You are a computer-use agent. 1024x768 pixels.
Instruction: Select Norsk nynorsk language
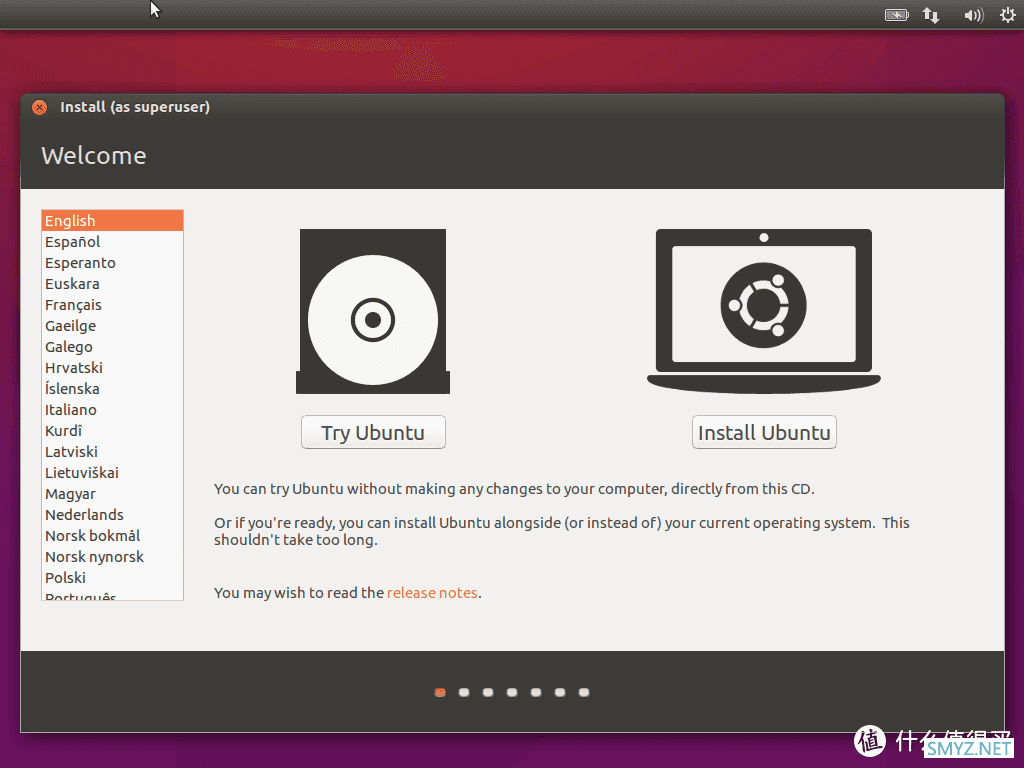coord(112,556)
